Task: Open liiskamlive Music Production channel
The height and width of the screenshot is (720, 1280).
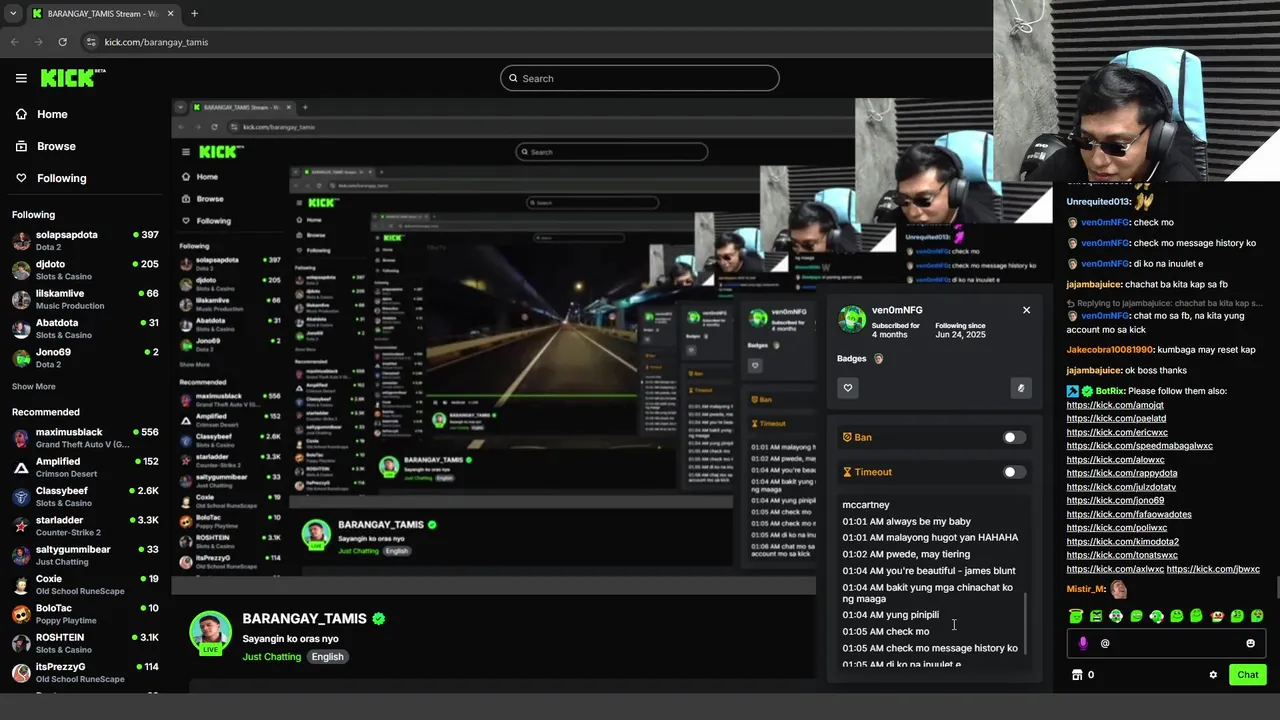Action: click(85, 299)
